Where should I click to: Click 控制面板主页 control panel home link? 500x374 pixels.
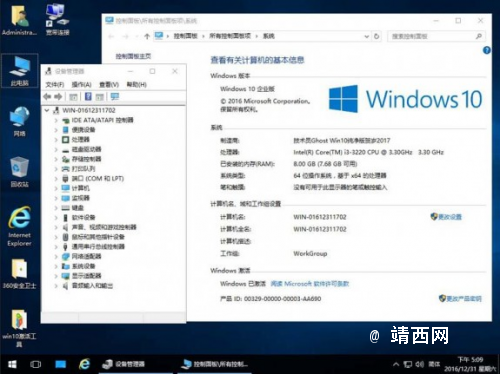(133, 56)
